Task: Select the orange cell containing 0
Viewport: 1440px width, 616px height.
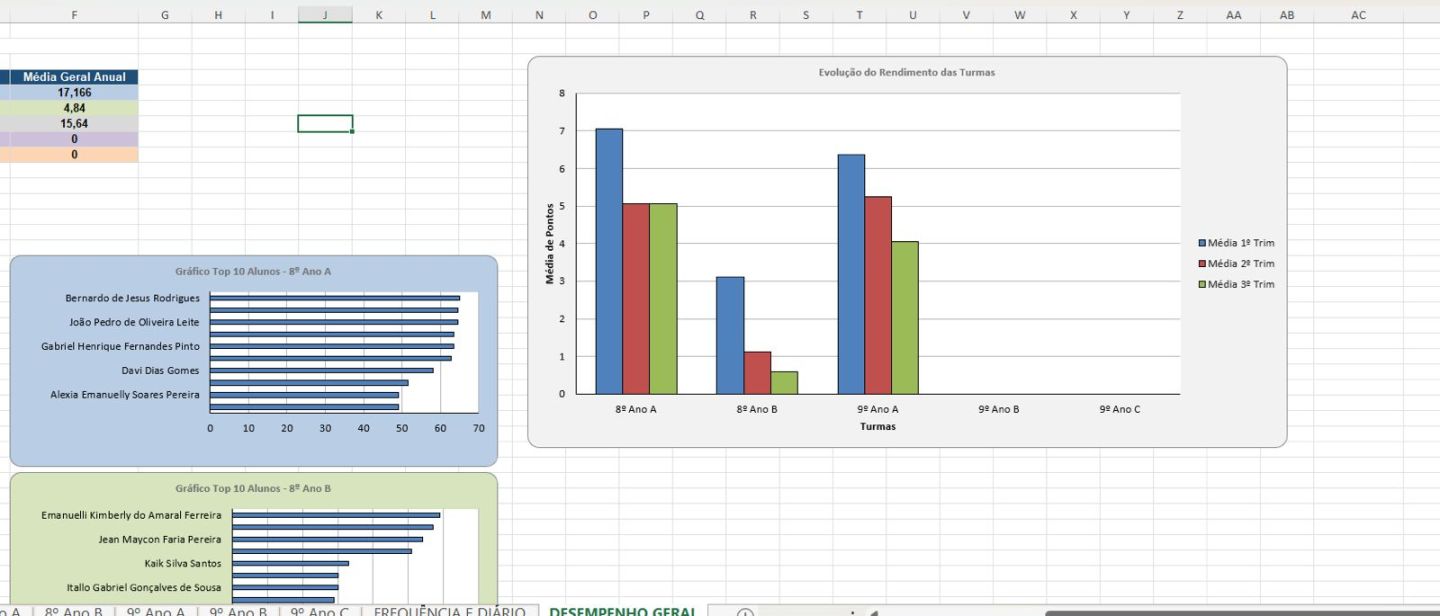Action: pyautogui.click(x=74, y=155)
